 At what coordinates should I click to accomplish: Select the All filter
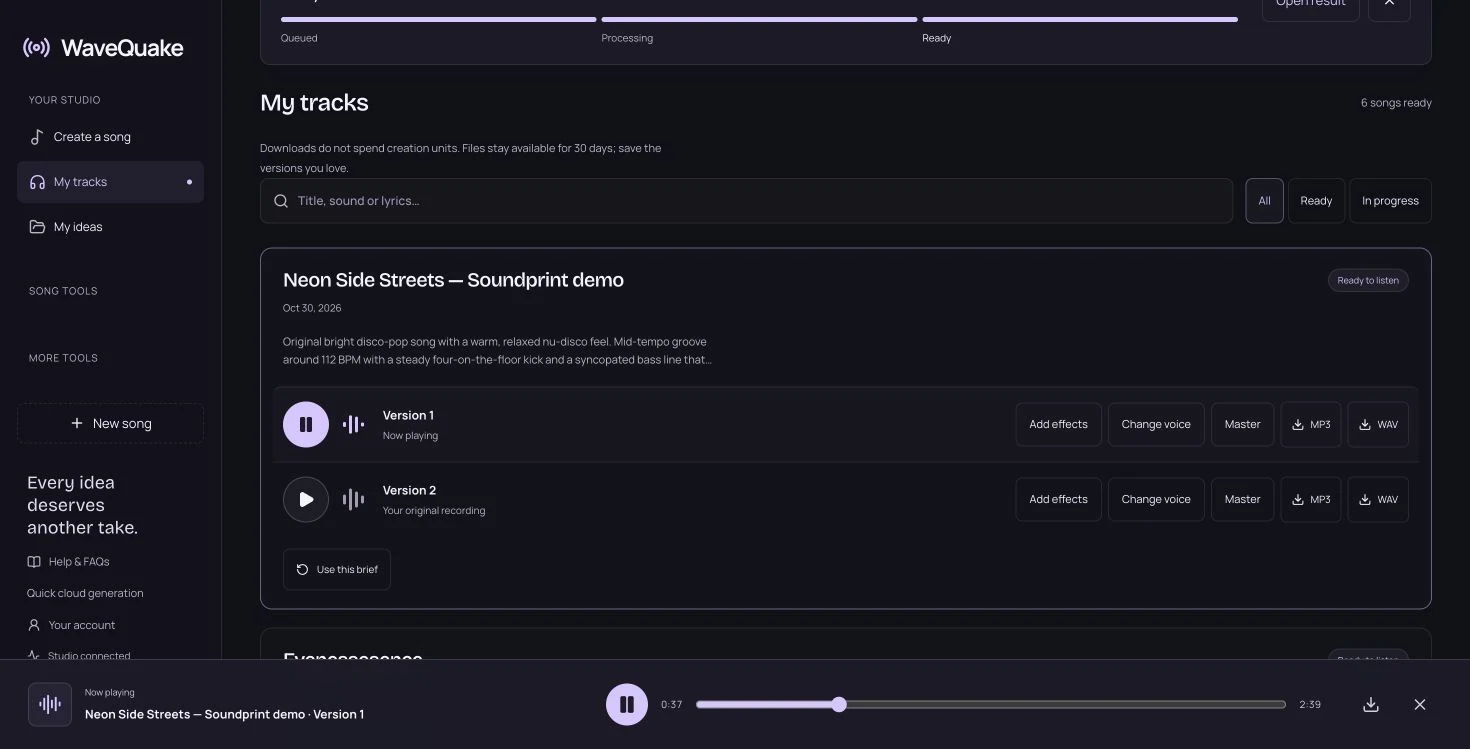click(x=1264, y=201)
